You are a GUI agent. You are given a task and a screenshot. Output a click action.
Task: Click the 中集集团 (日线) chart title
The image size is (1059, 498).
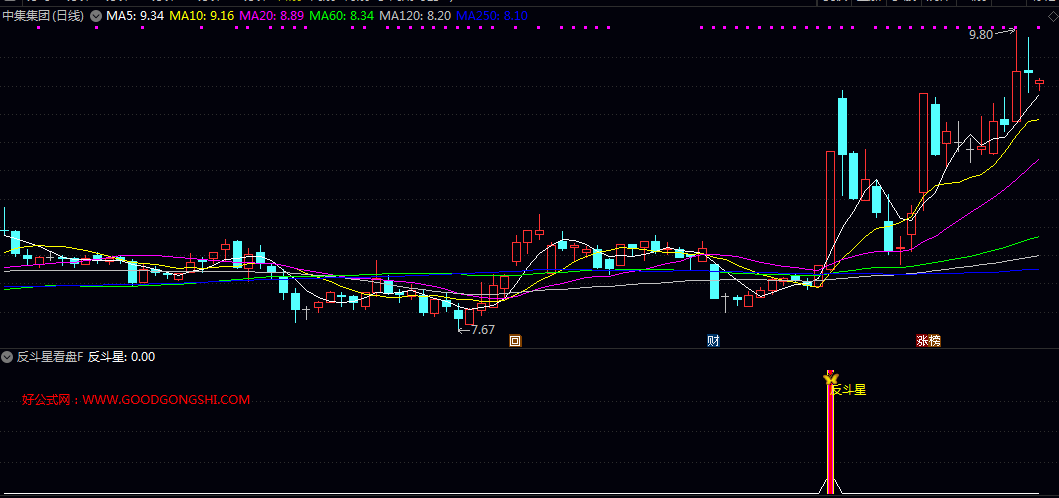(x=44, y=16)
